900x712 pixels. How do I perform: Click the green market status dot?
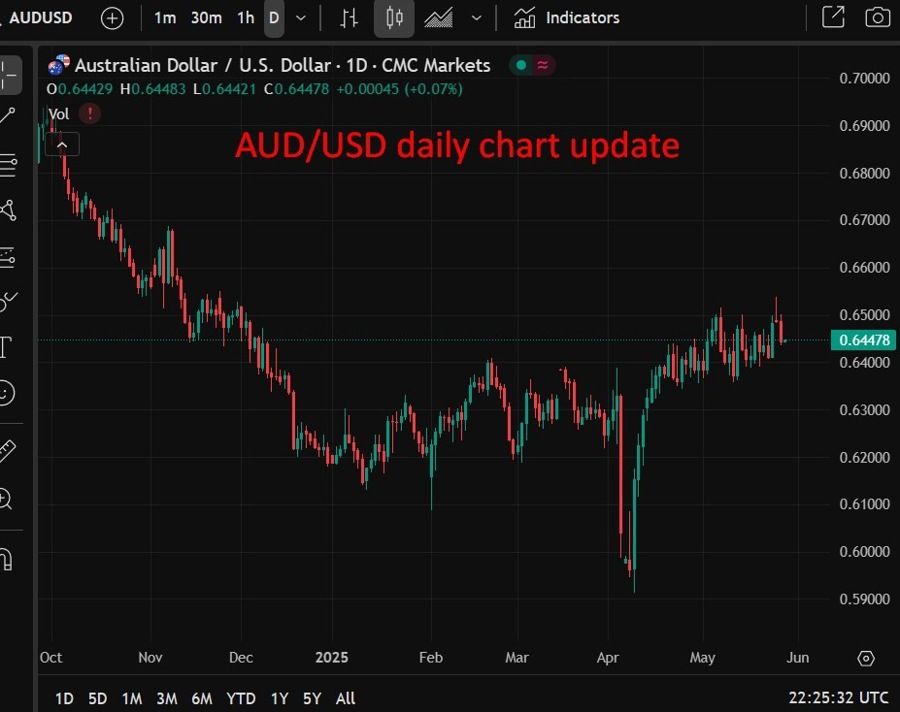coord(521,65)
